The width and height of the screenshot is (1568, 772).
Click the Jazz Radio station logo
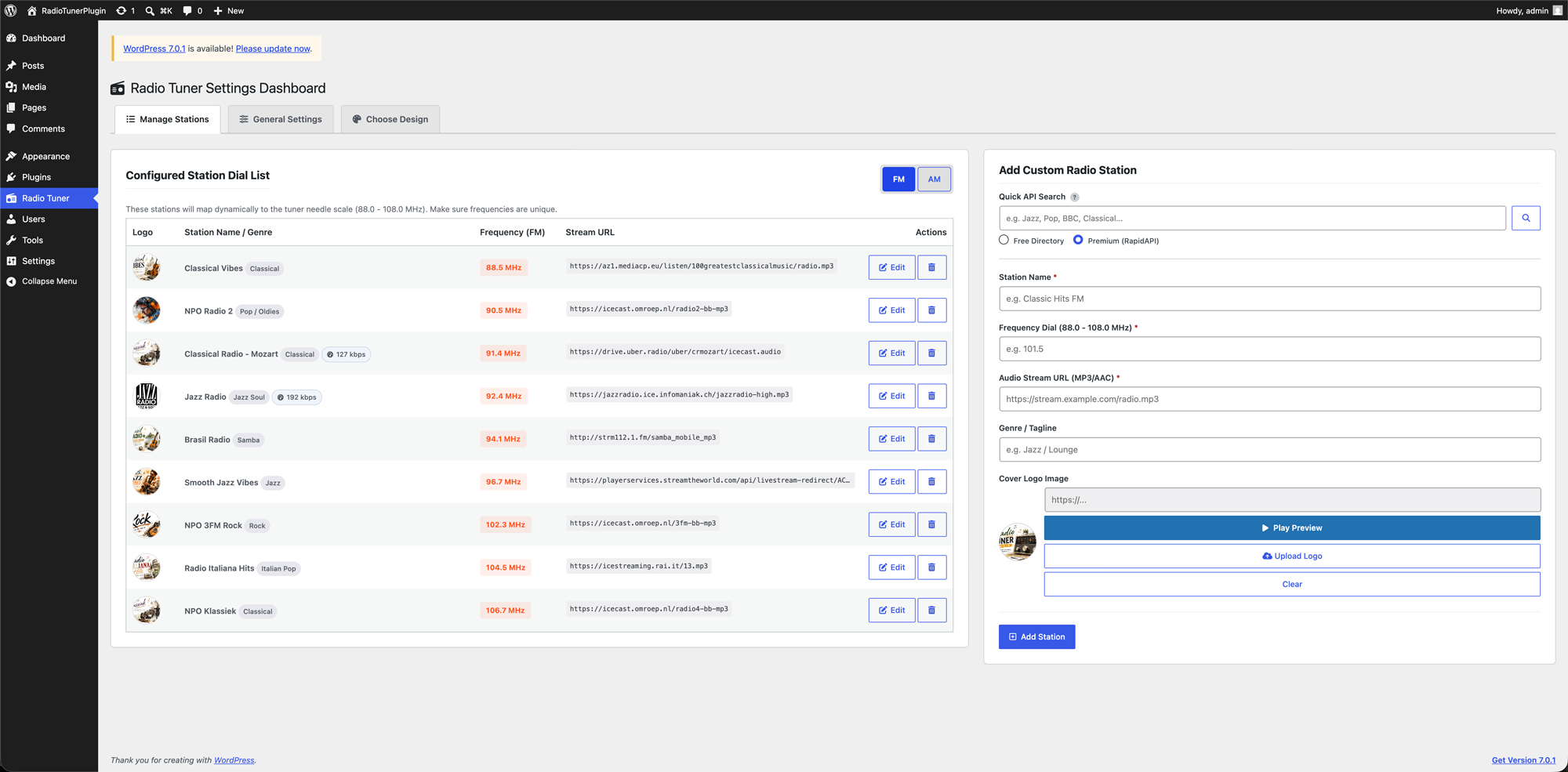click(146, 396)
